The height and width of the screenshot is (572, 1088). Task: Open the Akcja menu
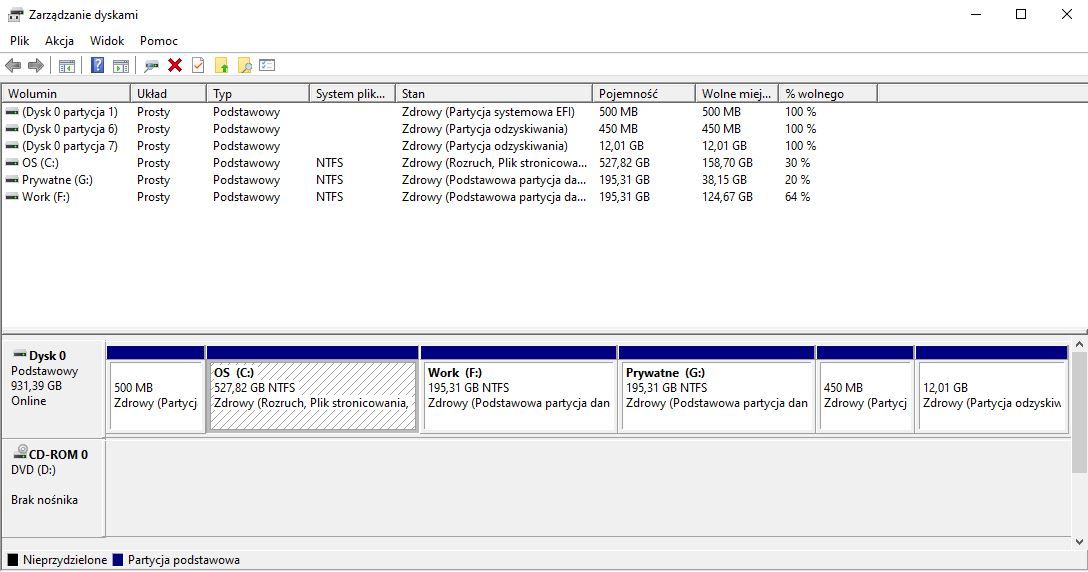(x=59, y=41)
